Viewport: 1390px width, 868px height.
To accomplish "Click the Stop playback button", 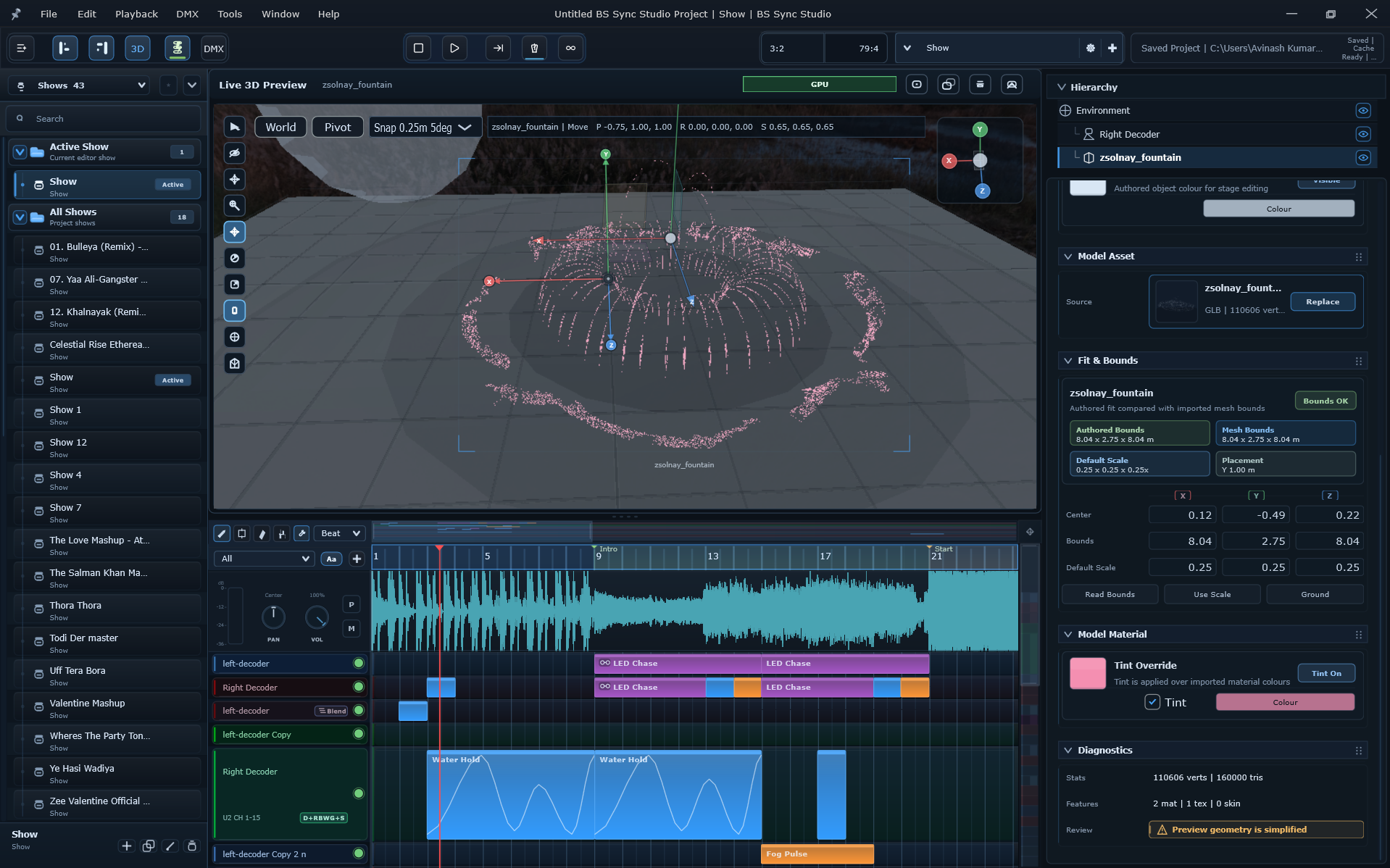I will tap(418, 48).
